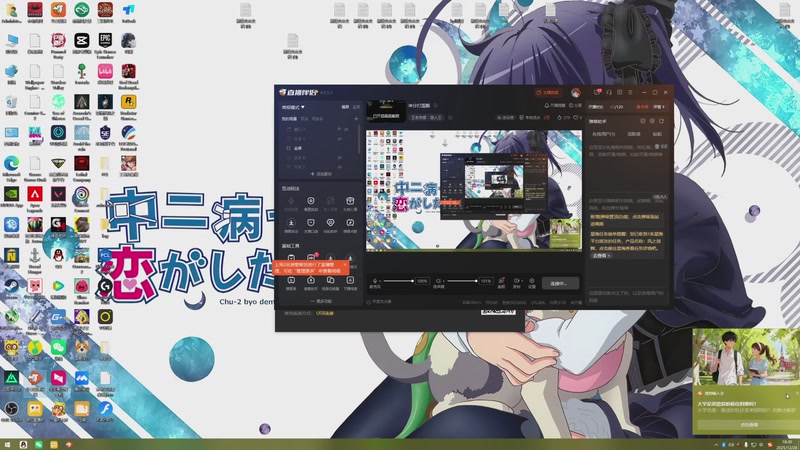Open the hamburger menu icon in title bar
Screen dimensions: 800x450
[x=630, y=92]
